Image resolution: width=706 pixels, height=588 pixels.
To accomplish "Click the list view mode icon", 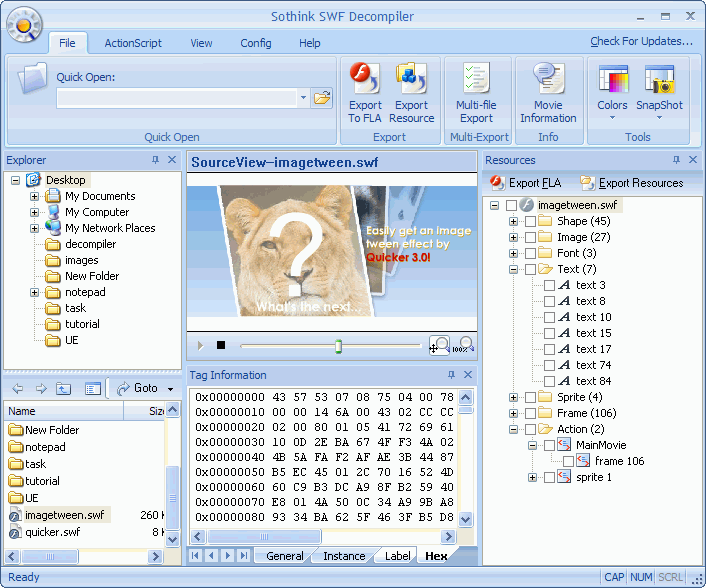I will tap(93, 389).
